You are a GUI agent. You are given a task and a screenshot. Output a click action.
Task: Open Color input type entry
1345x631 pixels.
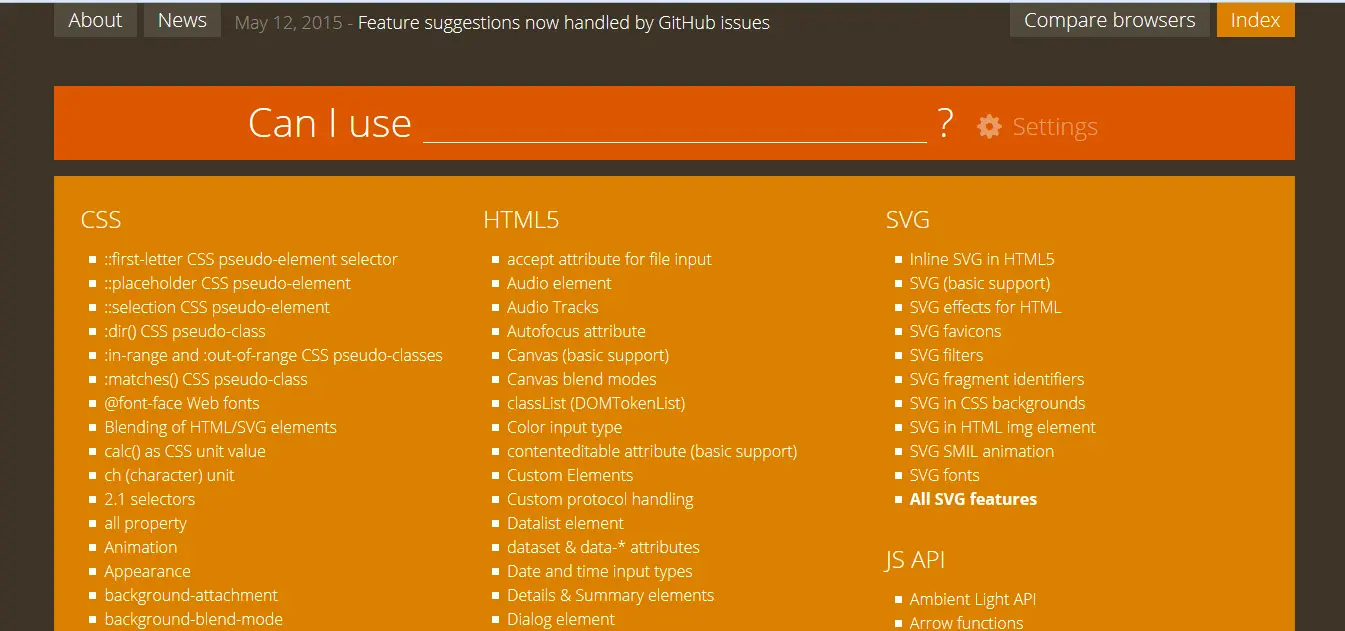(x=564, y=427)
